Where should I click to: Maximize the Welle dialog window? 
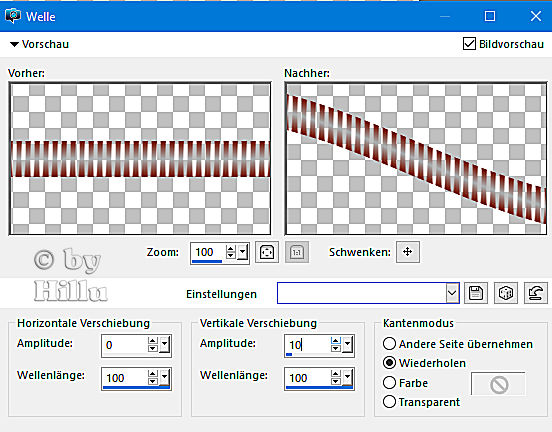tap(490, 16)
